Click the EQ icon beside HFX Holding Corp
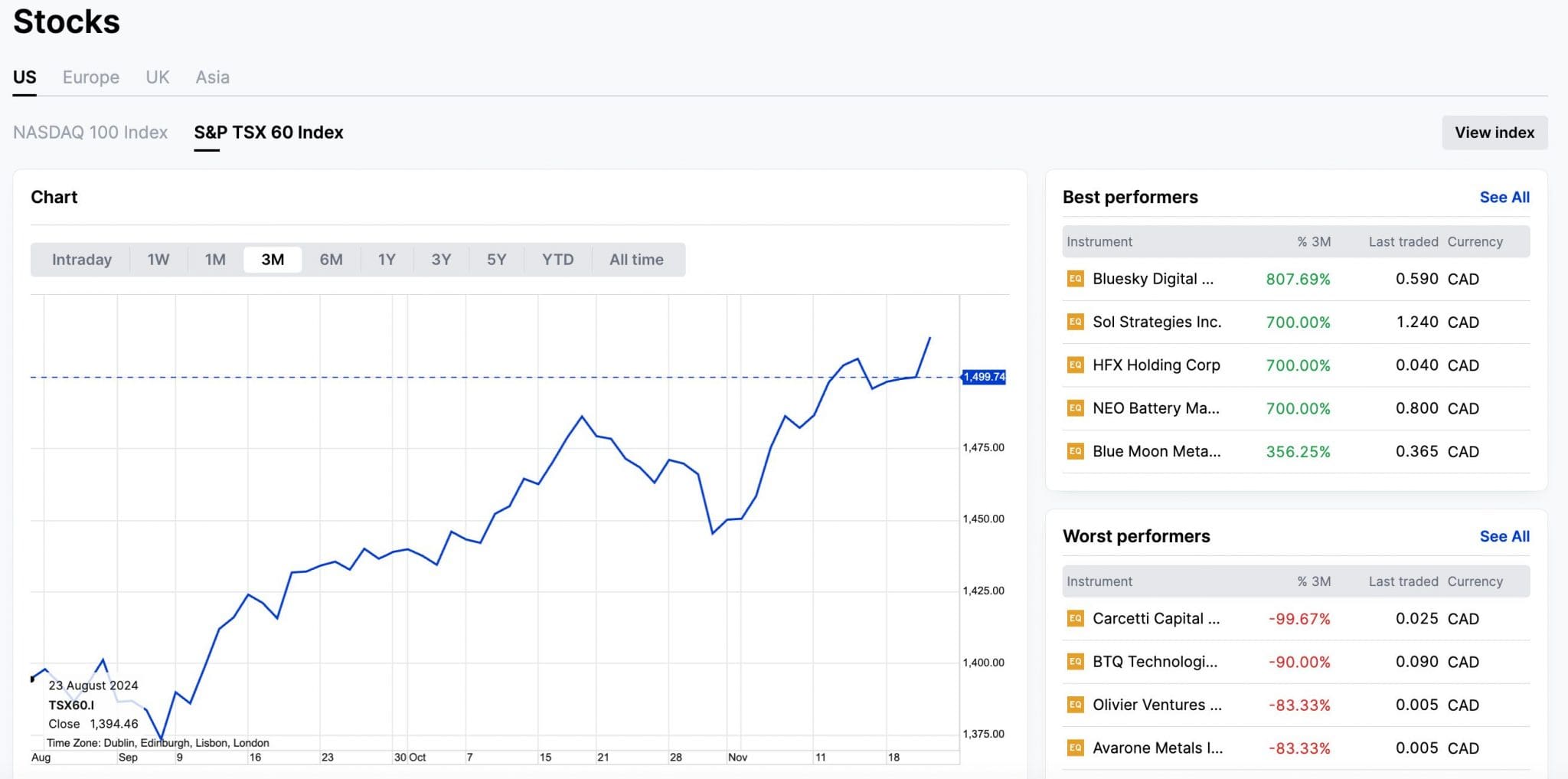 1075,365
